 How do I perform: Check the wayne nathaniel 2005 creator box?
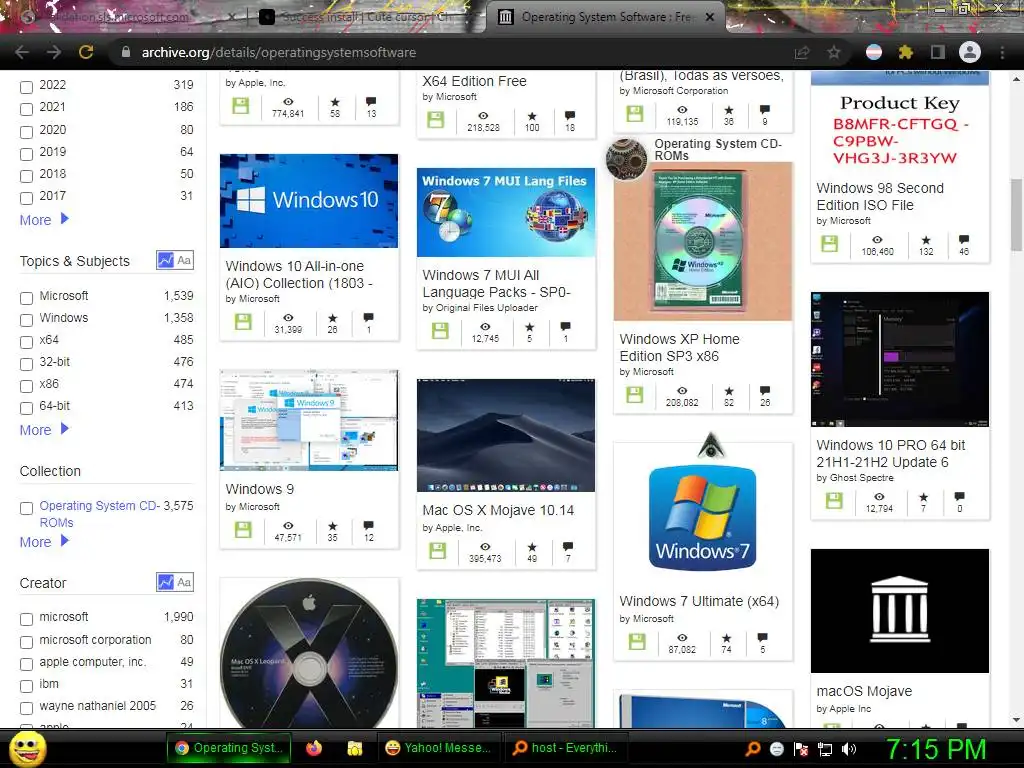point(26,709)
